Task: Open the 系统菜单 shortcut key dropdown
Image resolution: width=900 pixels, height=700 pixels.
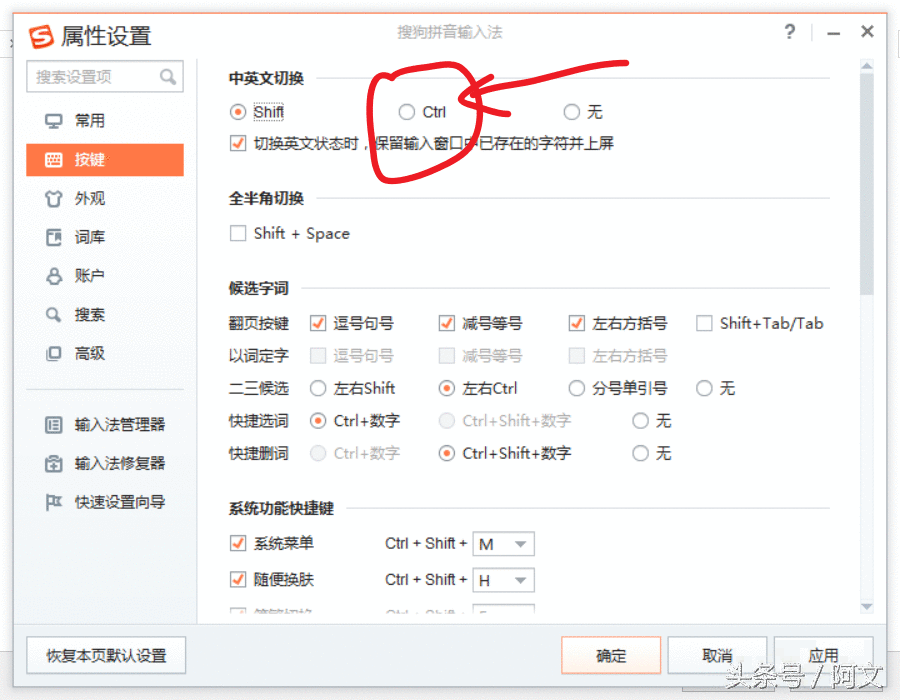Action: point(504,543)
